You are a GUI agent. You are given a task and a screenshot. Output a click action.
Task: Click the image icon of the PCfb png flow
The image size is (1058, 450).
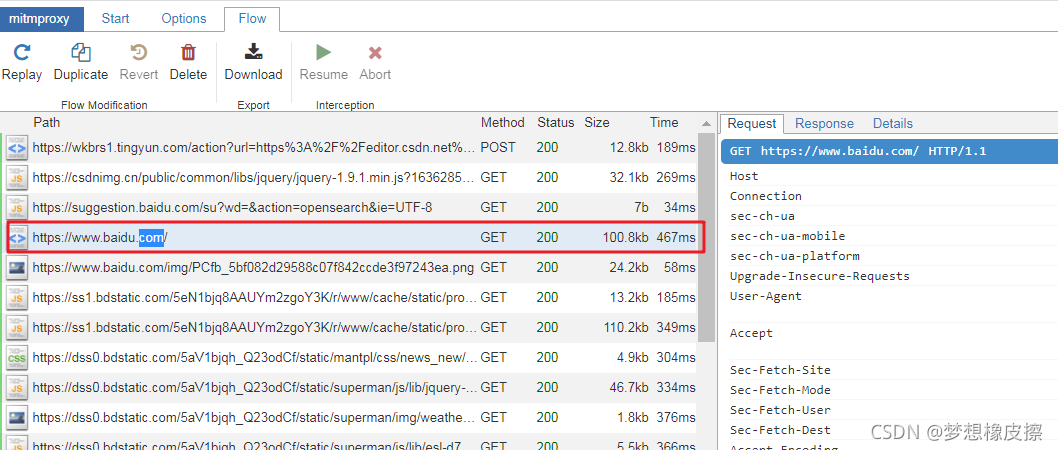(x=17, y=268)
